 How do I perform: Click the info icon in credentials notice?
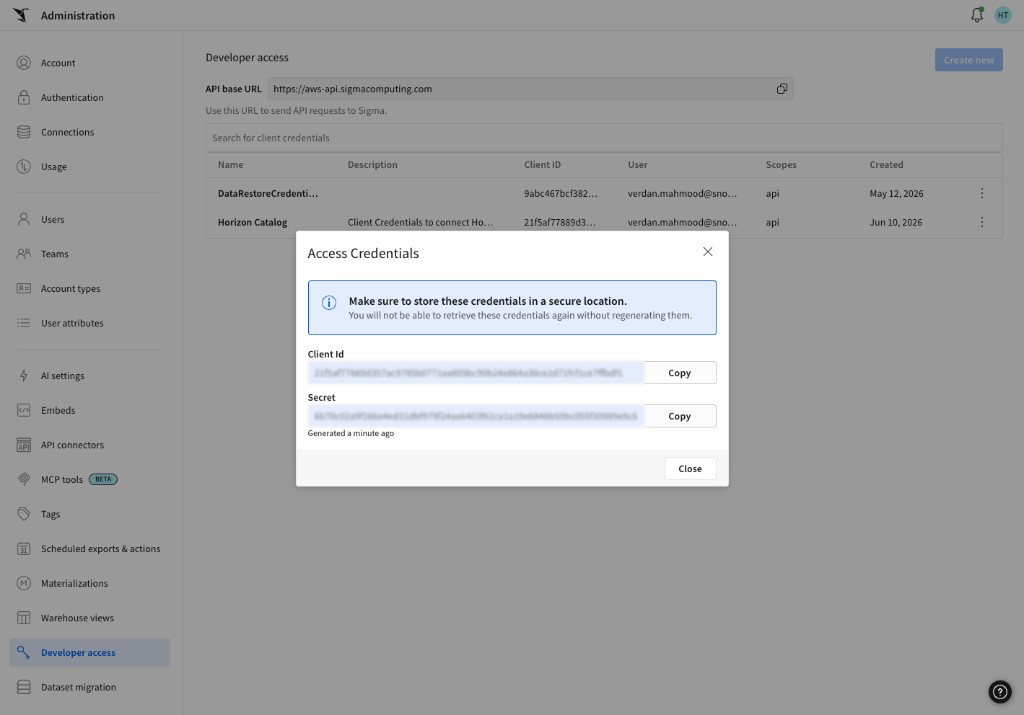pyautogui.click(x=329, y=302)
